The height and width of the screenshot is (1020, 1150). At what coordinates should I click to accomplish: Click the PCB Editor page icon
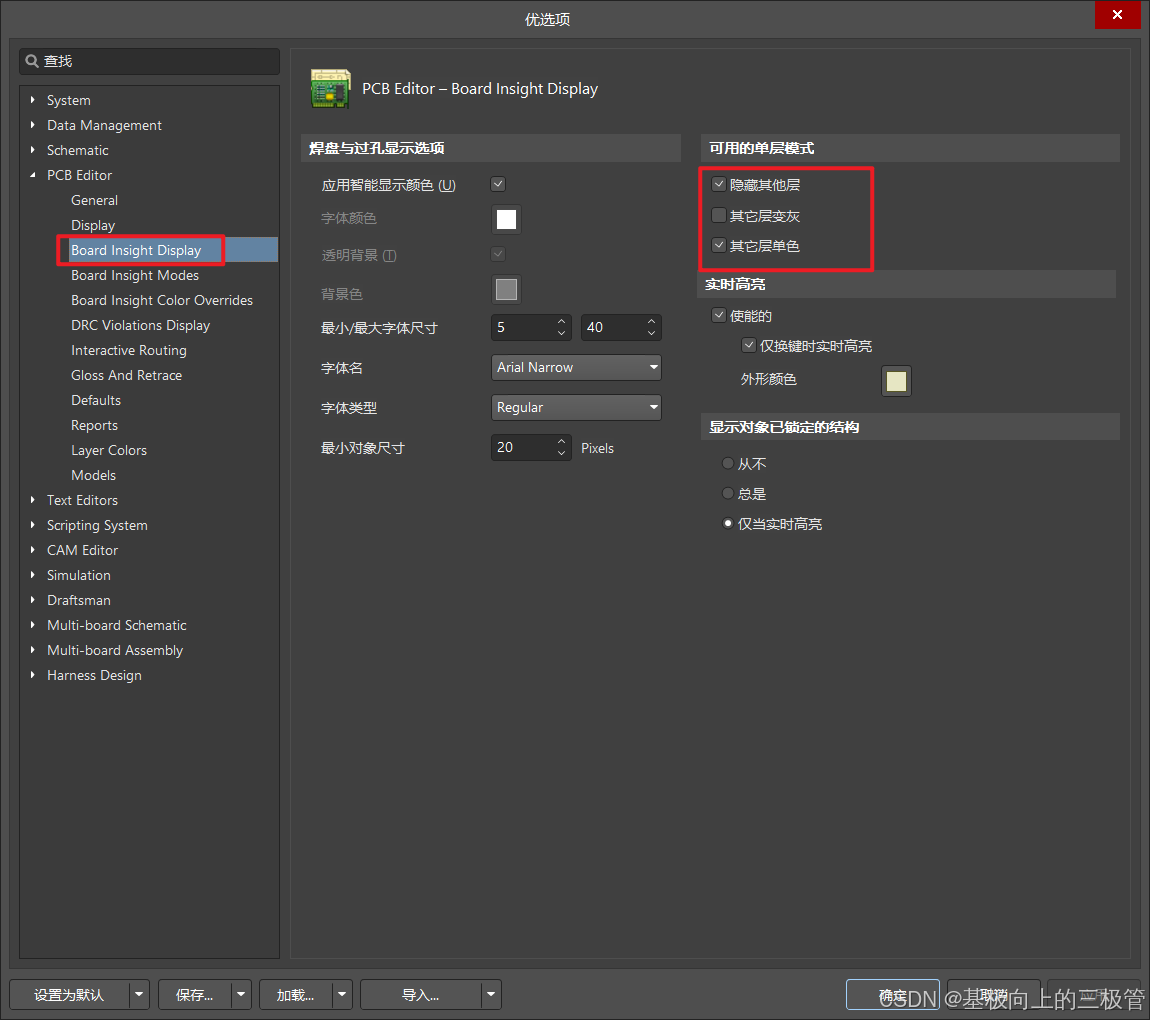[x=330, y=89]
